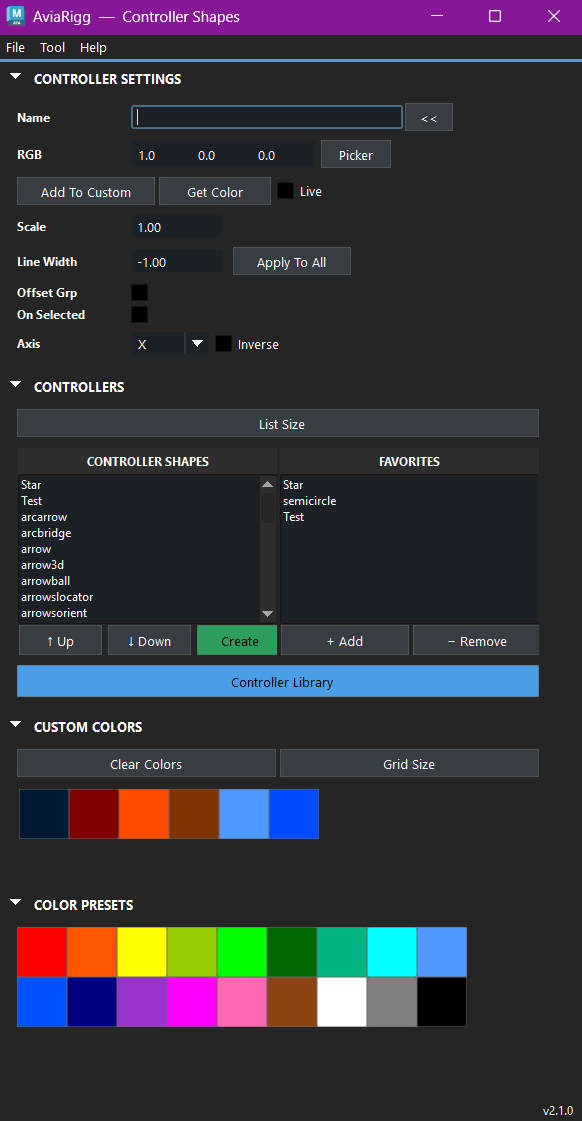Image resolution: width=582 pixels, height=1121 pixels.
Task: Click Apply To All for line width
Action: [291, 261]
